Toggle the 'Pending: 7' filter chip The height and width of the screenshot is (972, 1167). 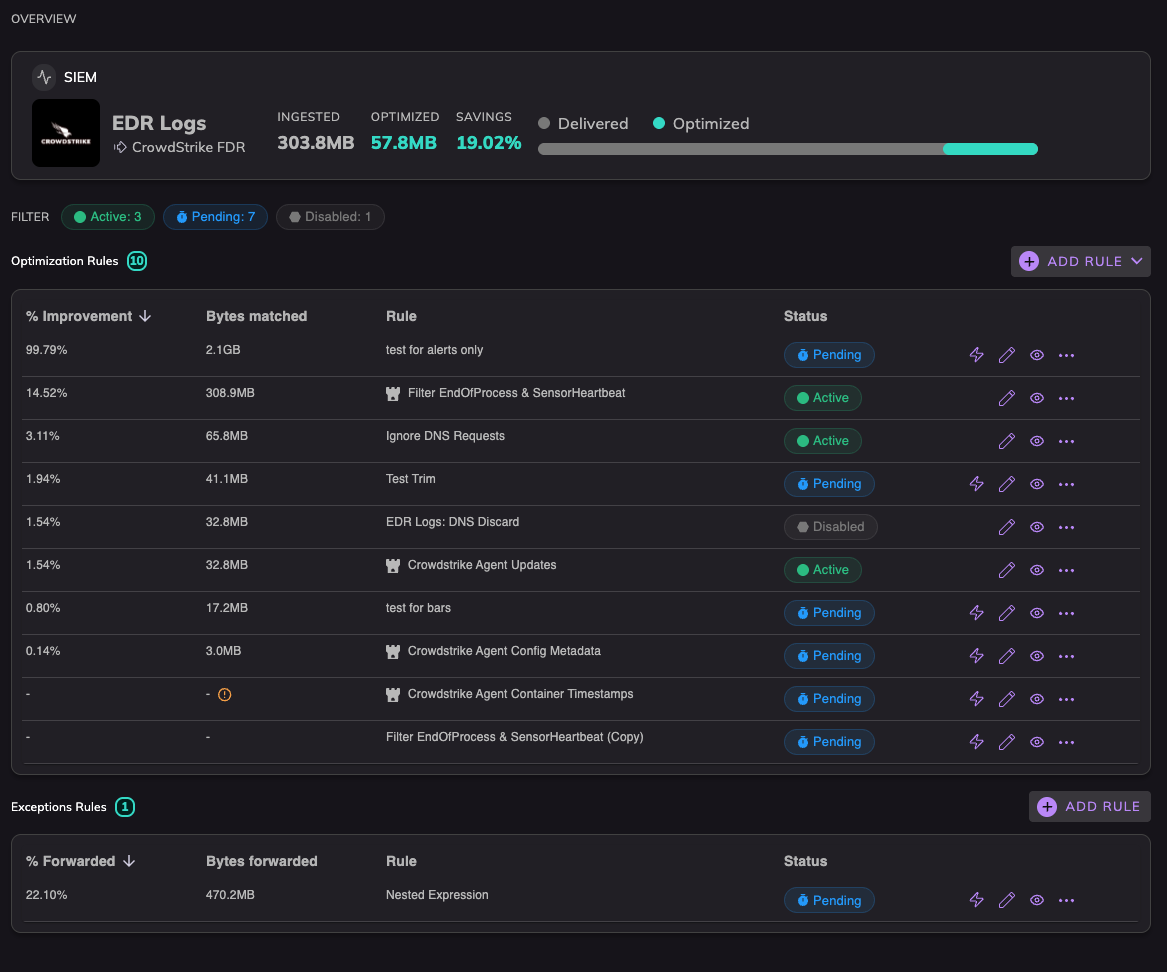click(x=215, y=217)
